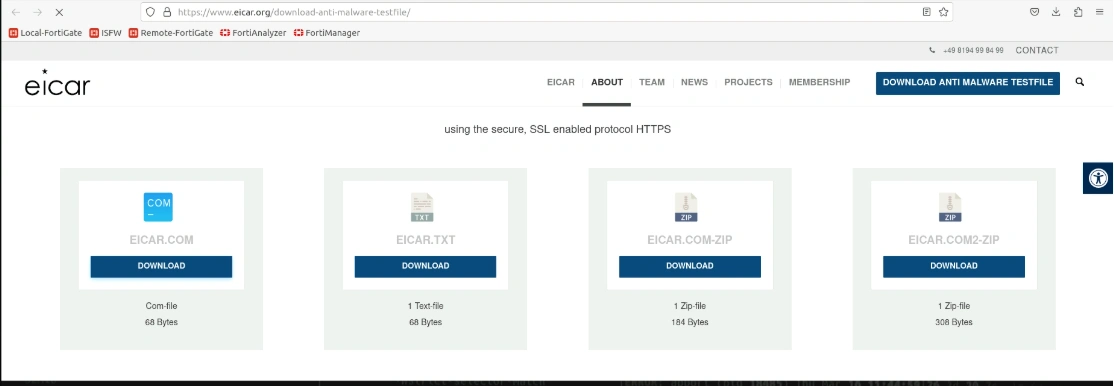Download the EICAR.COM2-ZIP file

(954, 267)
